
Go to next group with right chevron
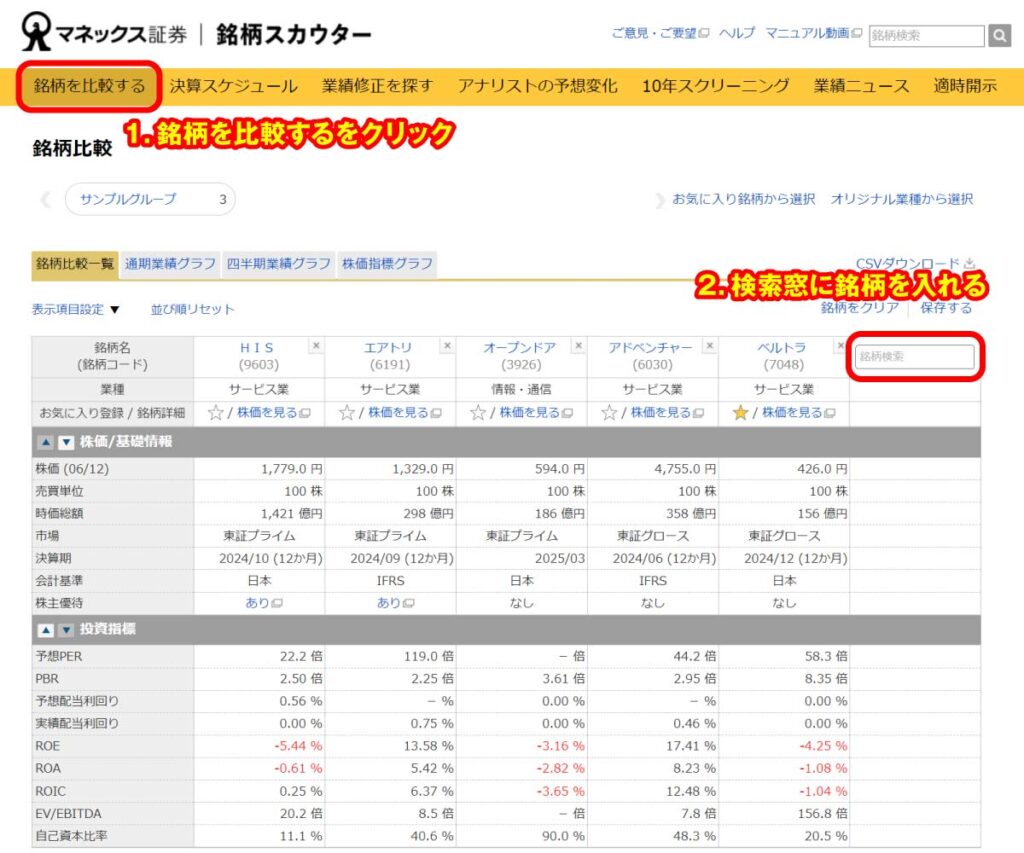click(x=660, y=200)
